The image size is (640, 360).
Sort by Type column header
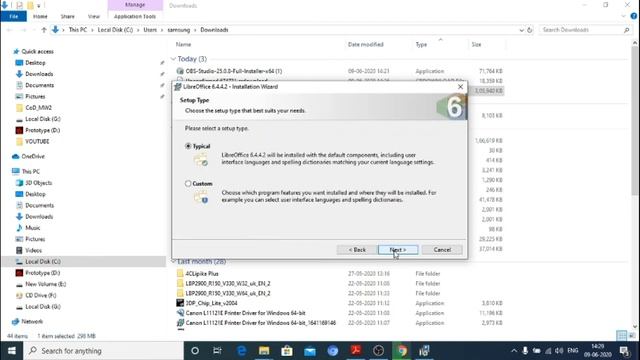tap(421, 44)
